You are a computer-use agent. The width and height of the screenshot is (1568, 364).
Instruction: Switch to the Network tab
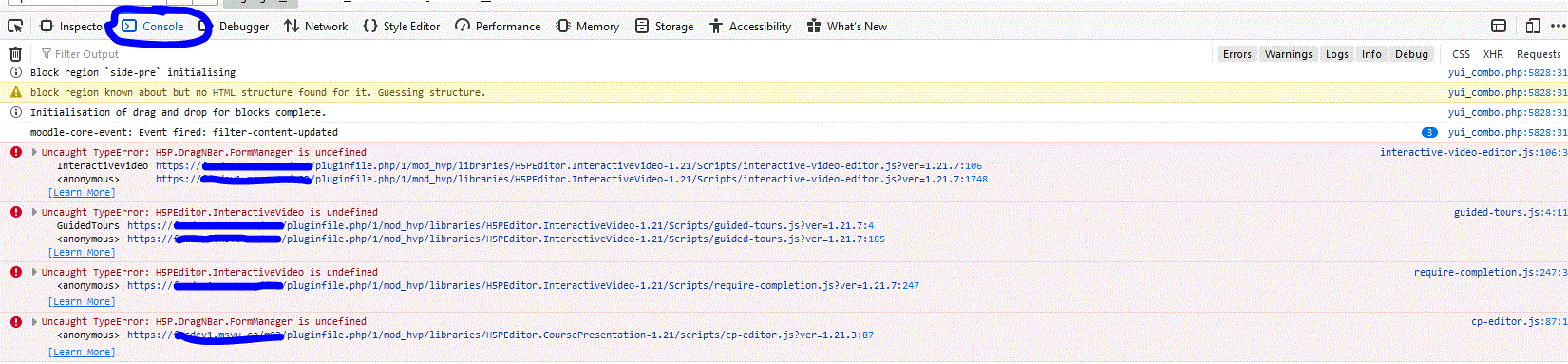click(x=316, y=26)
